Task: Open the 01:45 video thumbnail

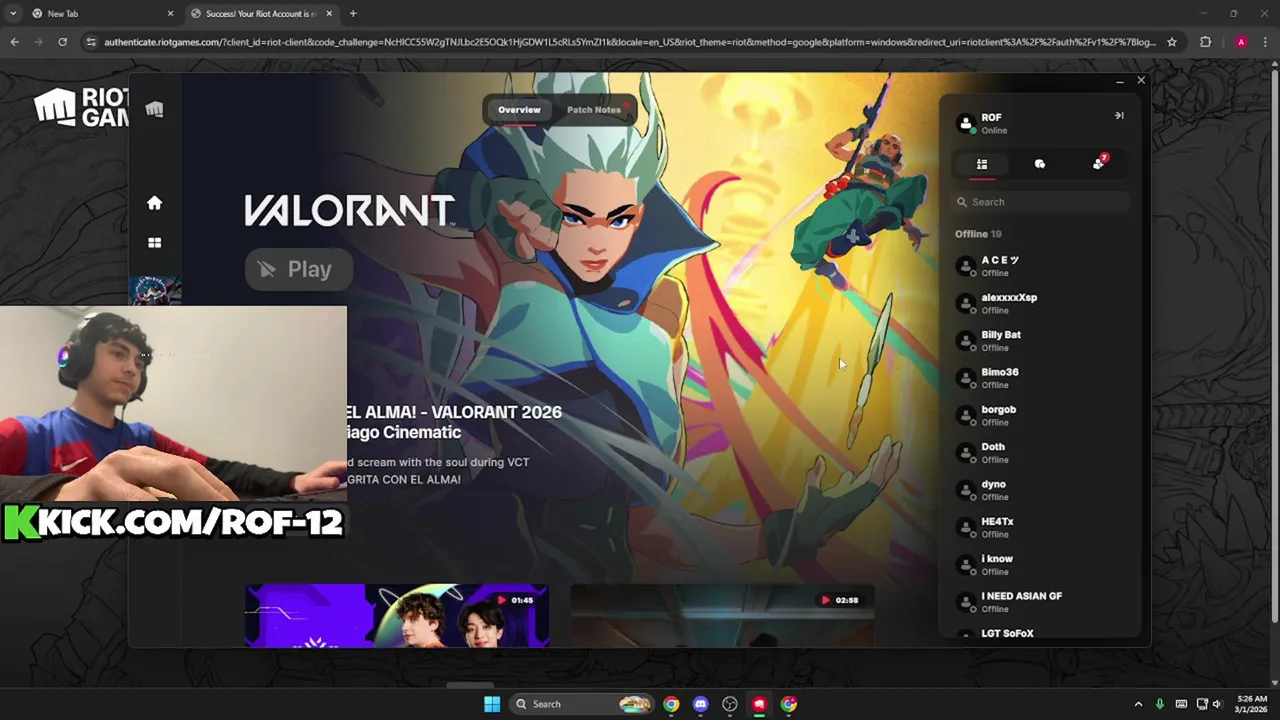Action: click(397, 616)
